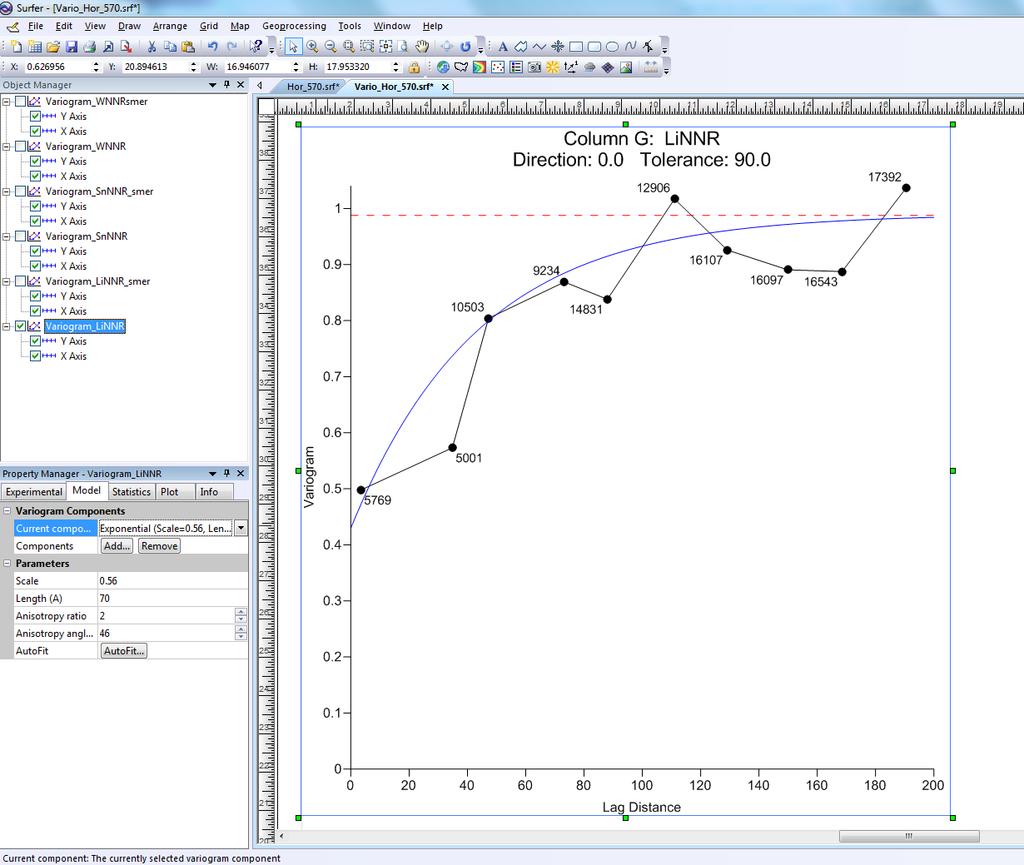Select the Polygon drawing tool
Screen dimensions: 1024x865
(520, 46)
